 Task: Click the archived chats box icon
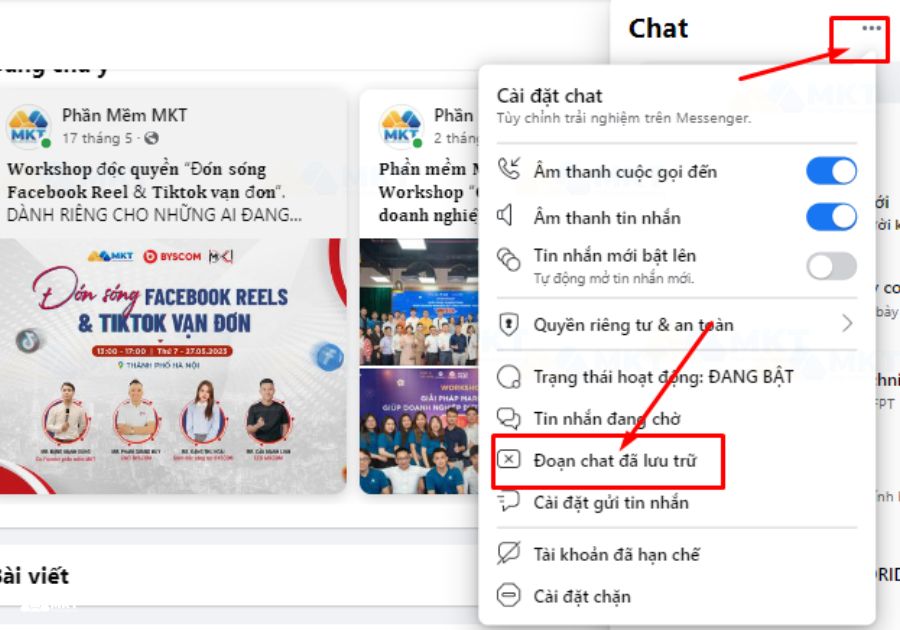tap(509, 459)
